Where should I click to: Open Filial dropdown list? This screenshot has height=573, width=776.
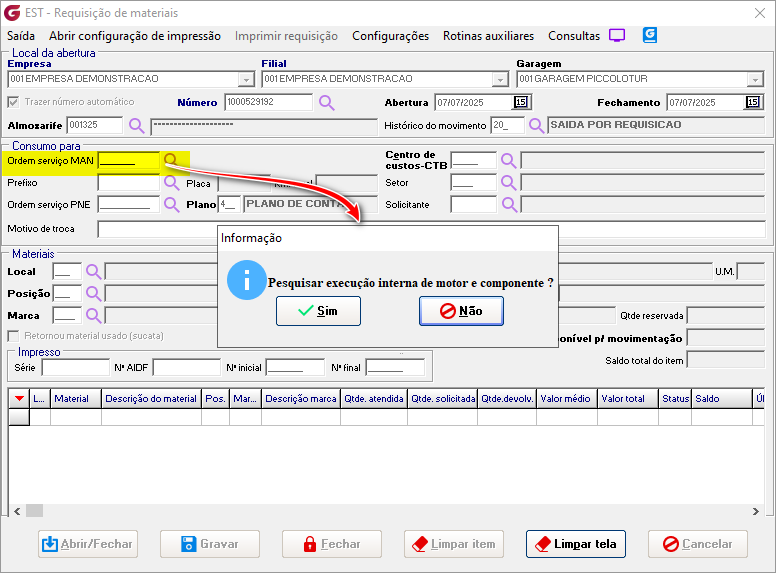500,79
